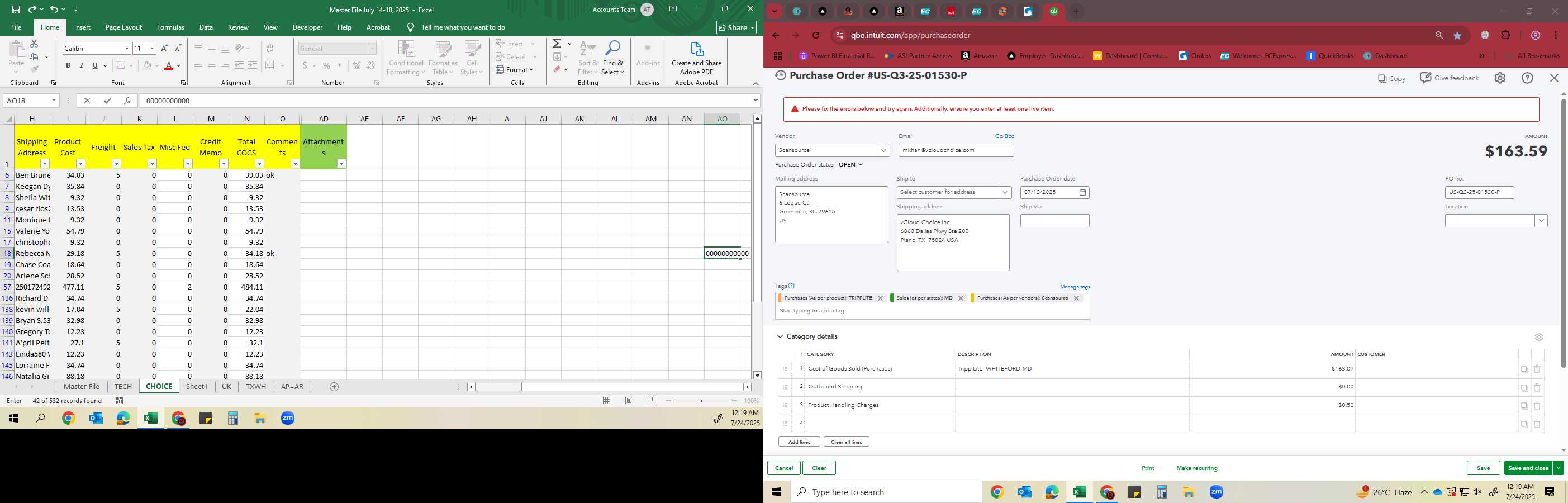Click the Cc/Bcc link
The height and width of the screenshot is (503, 1568).
[1004, 136]
